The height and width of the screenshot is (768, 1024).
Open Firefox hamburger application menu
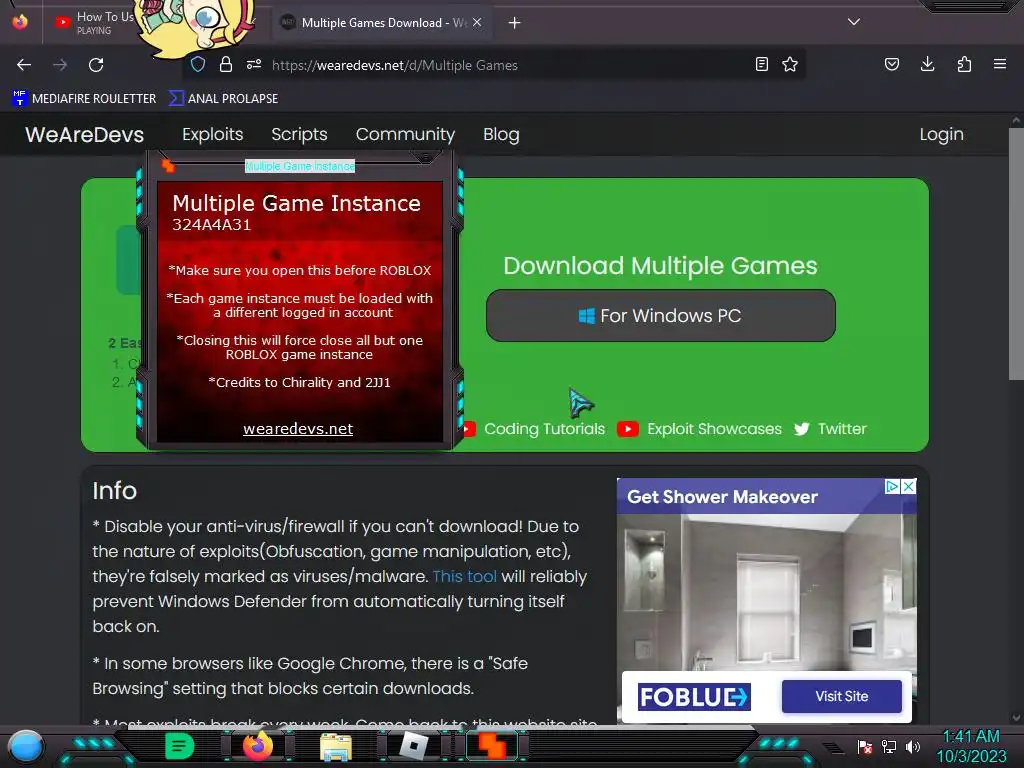click(x=1000, y=64)
